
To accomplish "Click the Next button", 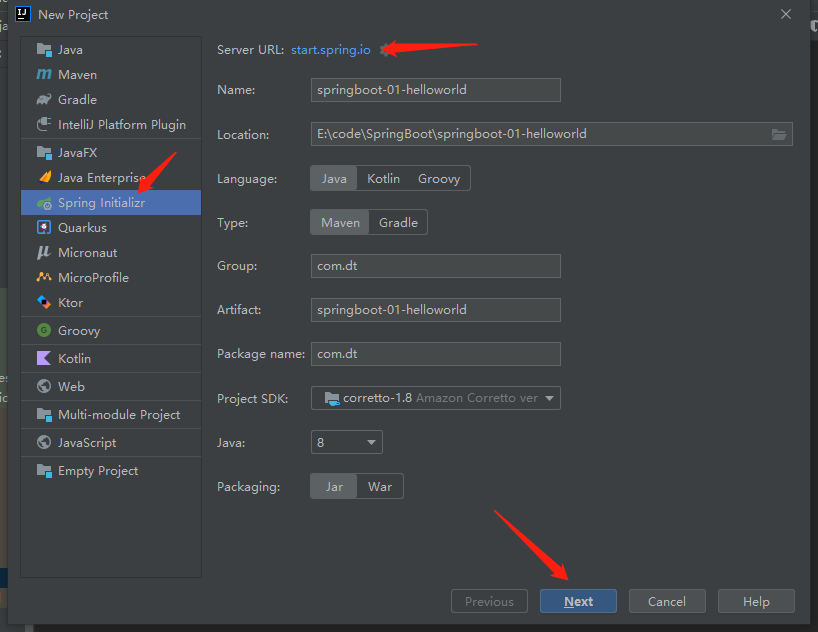I will (x=578, y=601).
